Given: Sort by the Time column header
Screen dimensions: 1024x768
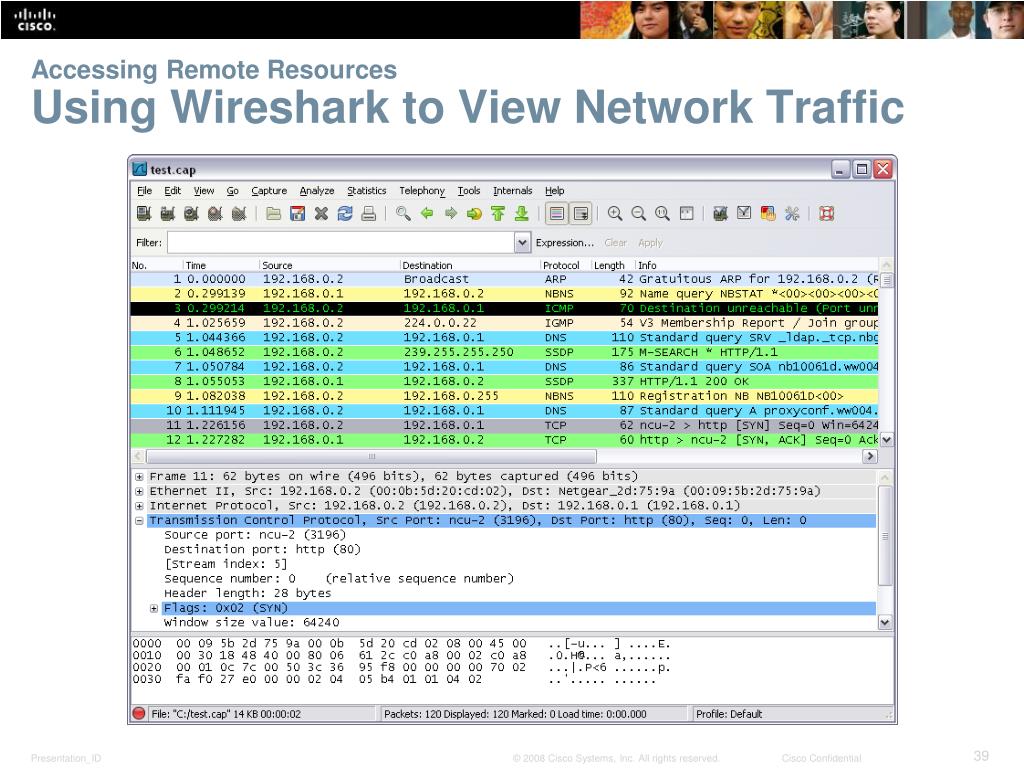Looking at the screenshot, I should [221, 265].
